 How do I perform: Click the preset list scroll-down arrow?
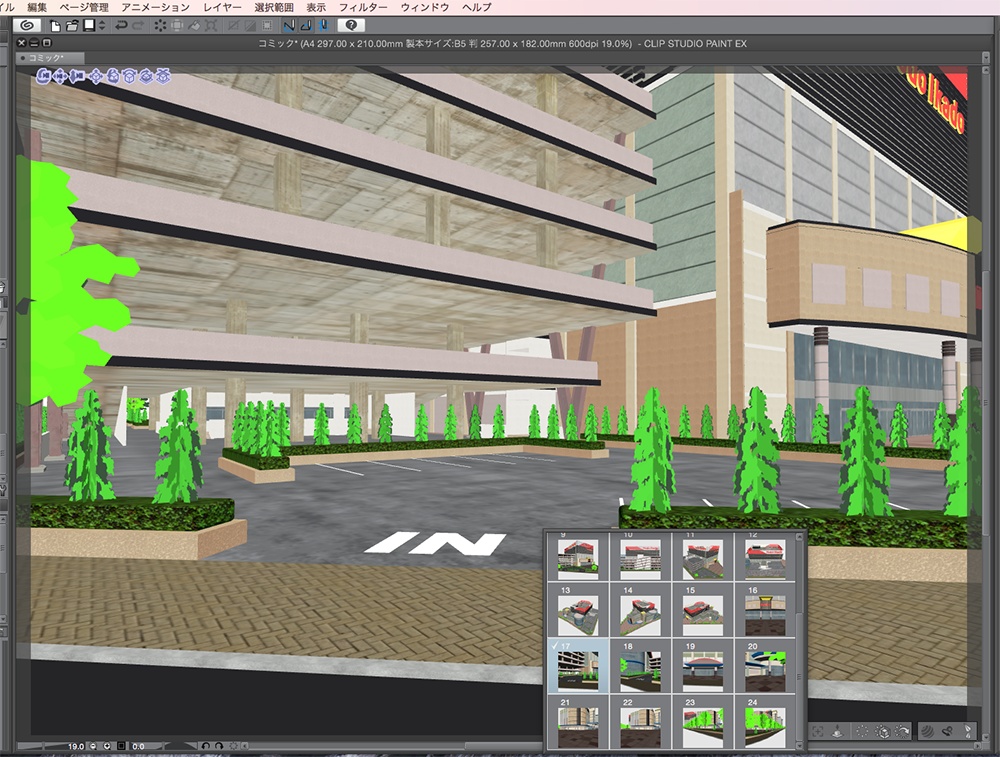pyautogui.click(x=800, y=746)
